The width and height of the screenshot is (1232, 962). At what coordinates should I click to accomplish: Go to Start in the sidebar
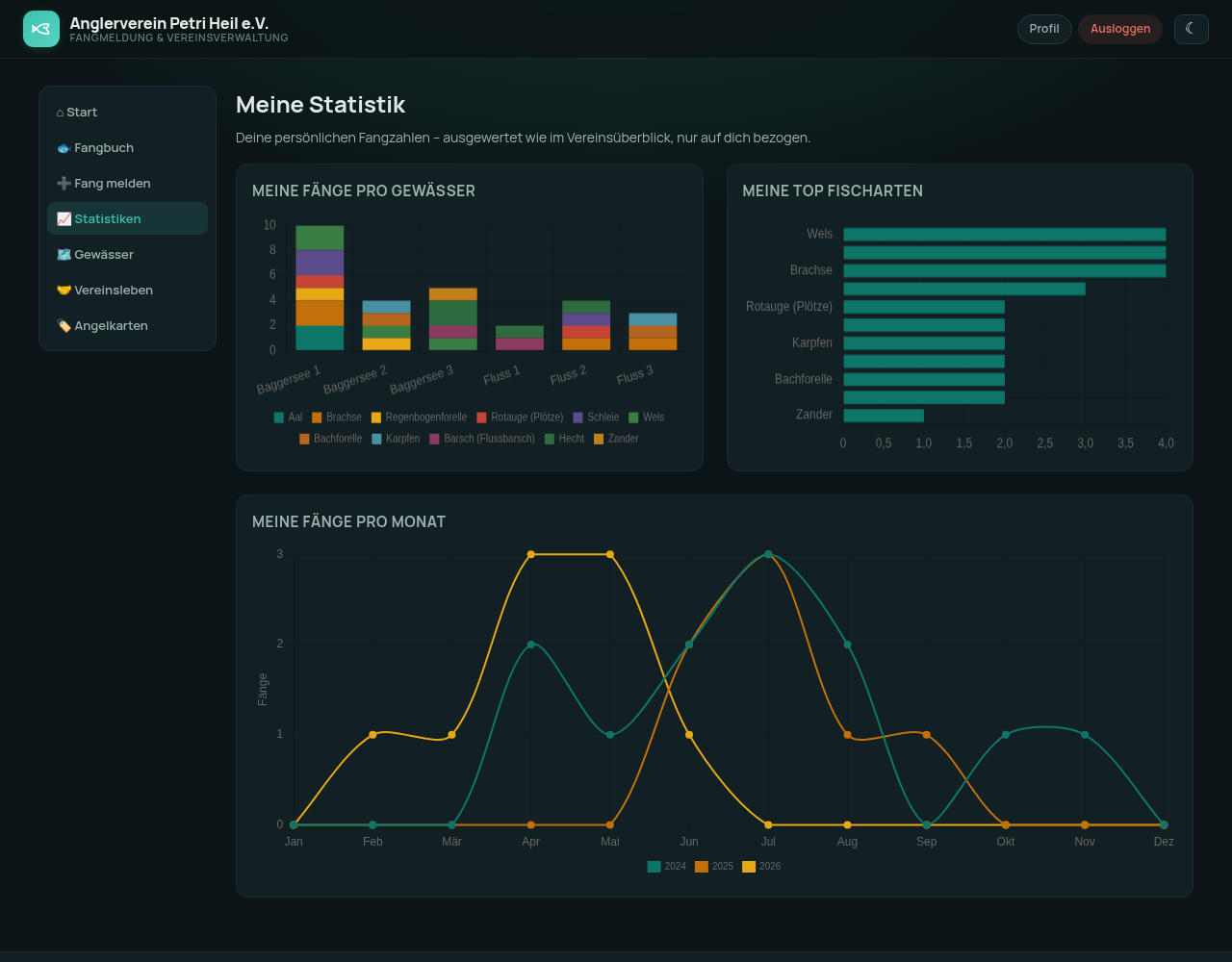(x=127, y=112)
